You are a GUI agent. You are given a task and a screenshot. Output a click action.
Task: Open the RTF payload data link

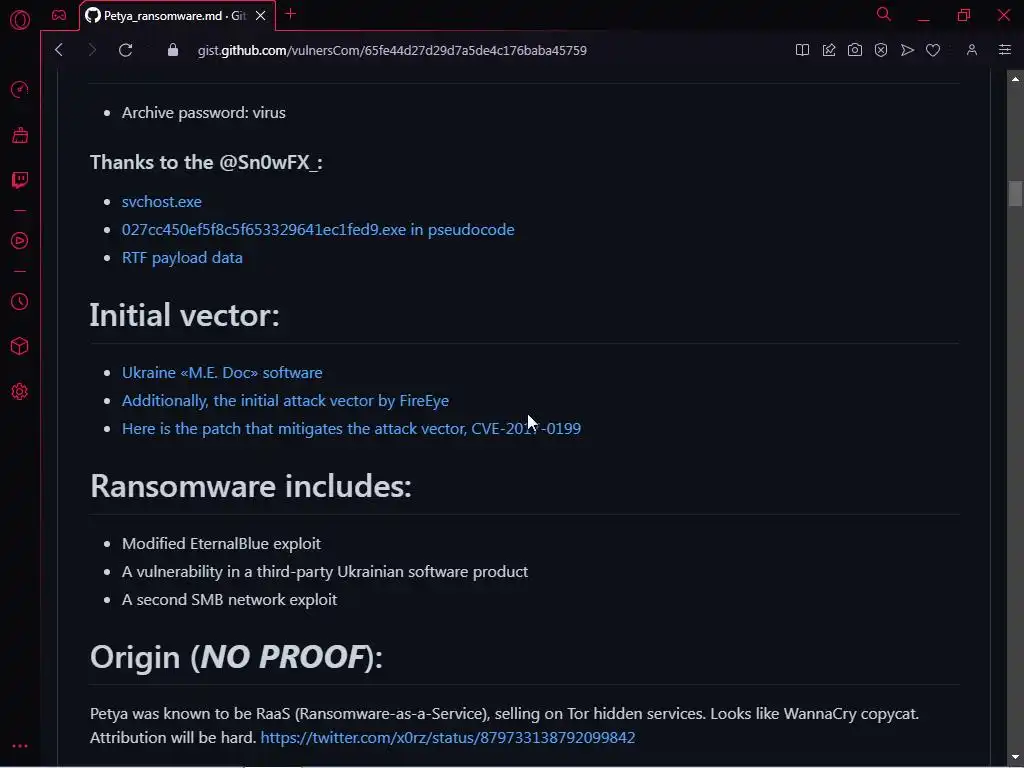coord(182,257)
